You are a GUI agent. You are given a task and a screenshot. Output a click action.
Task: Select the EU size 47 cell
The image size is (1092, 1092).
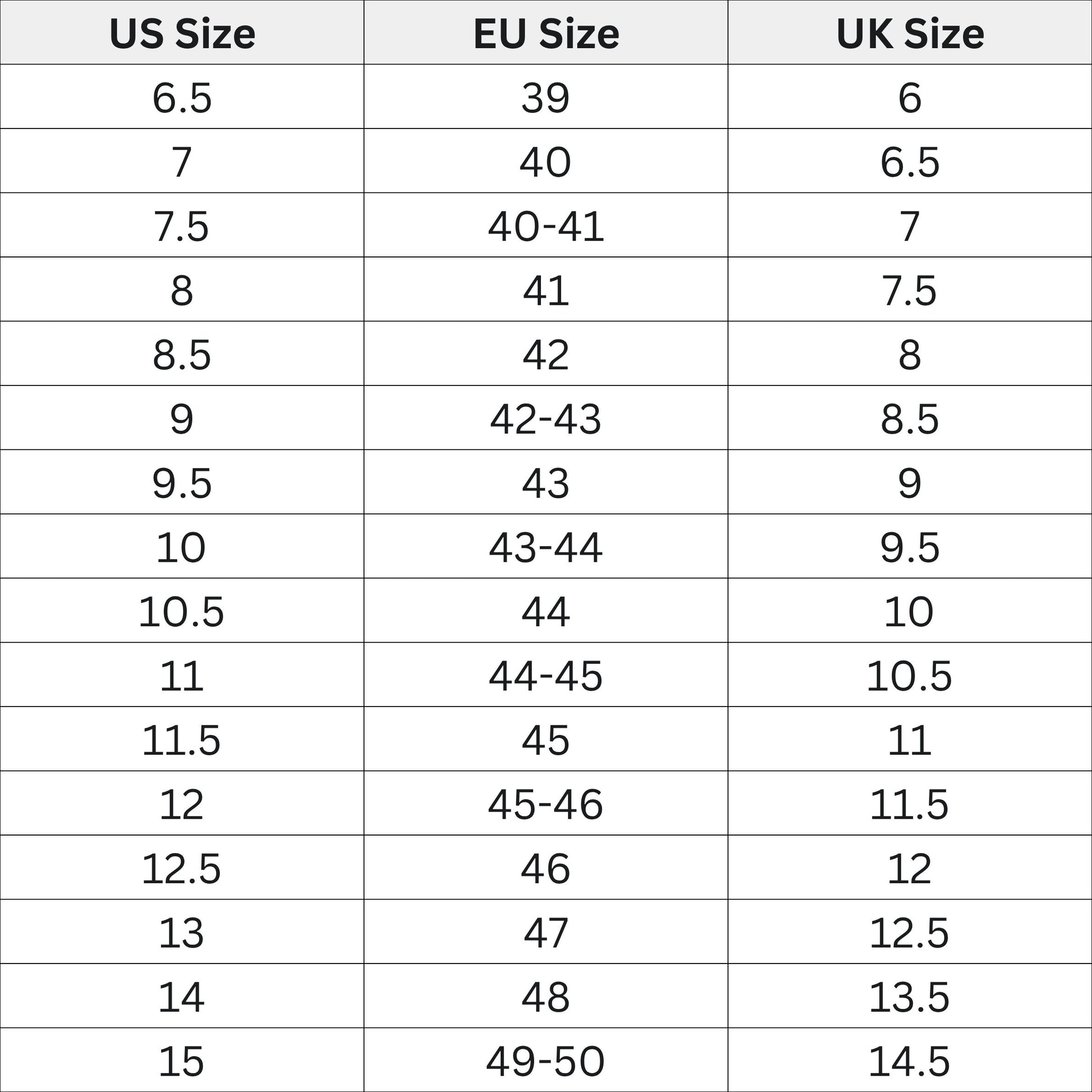click(545, 933)
